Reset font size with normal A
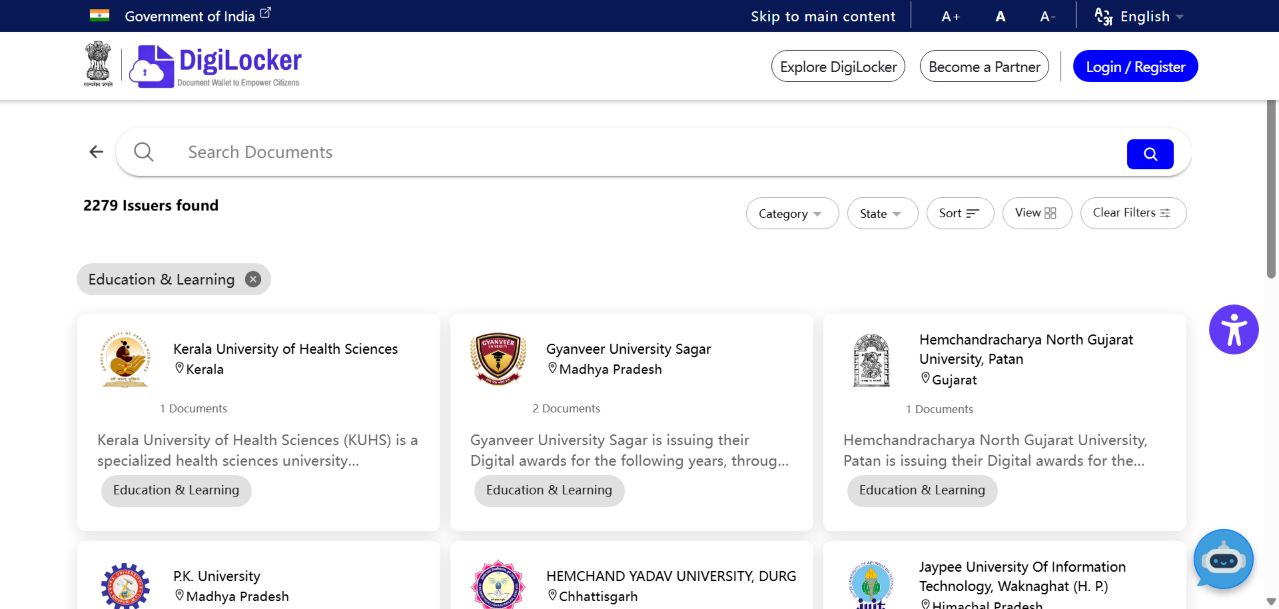 click(1001, 16)
